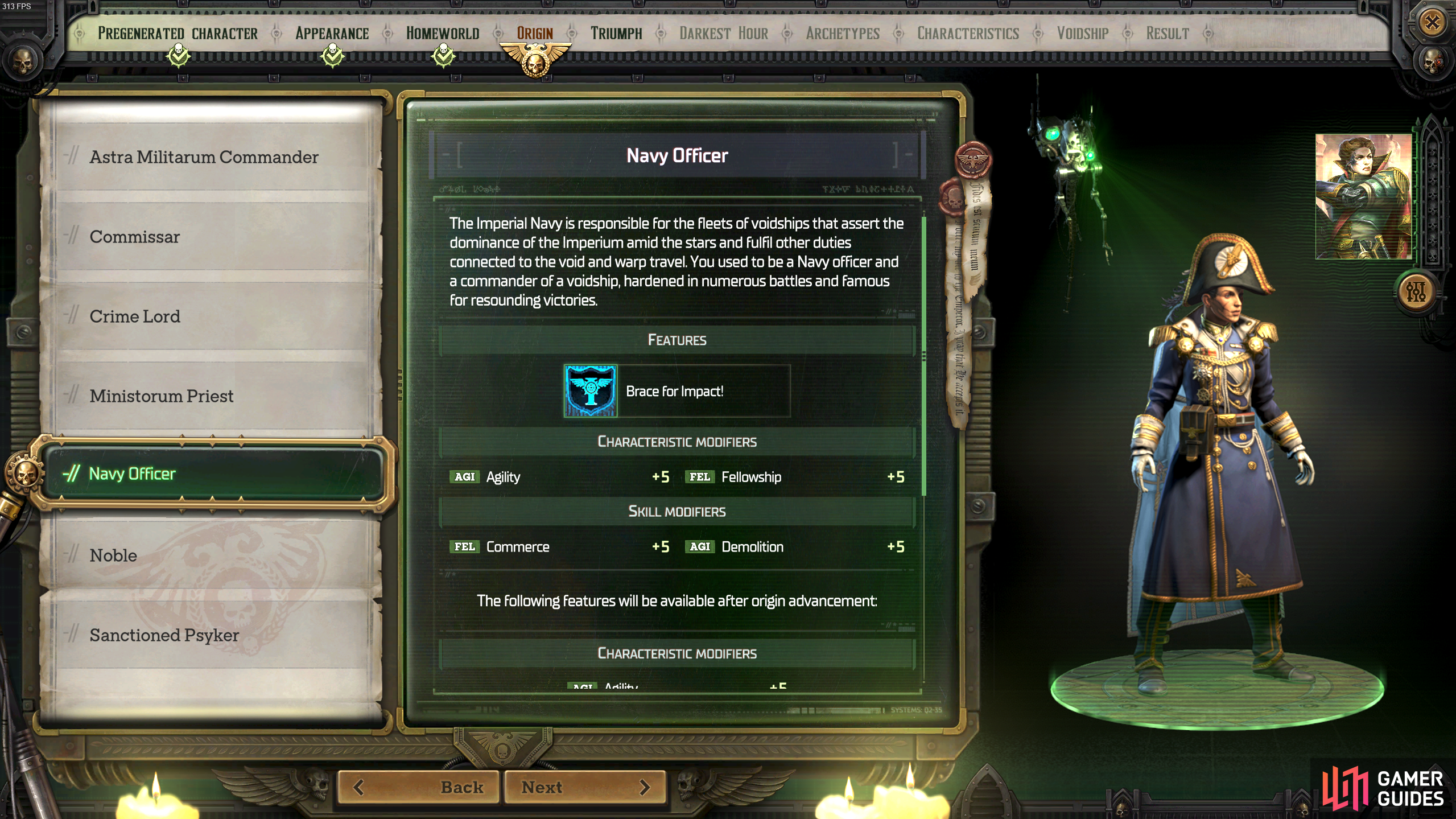Click the character portrait thumbnail
Viewport: 1456px width, 819px height.
1363,196
